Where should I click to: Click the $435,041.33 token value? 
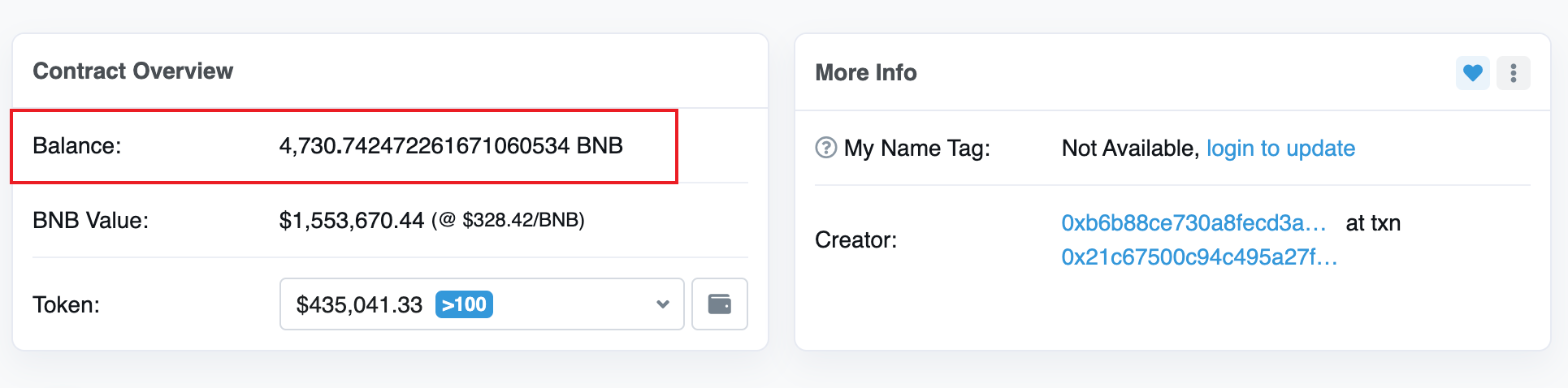point(359,305)
